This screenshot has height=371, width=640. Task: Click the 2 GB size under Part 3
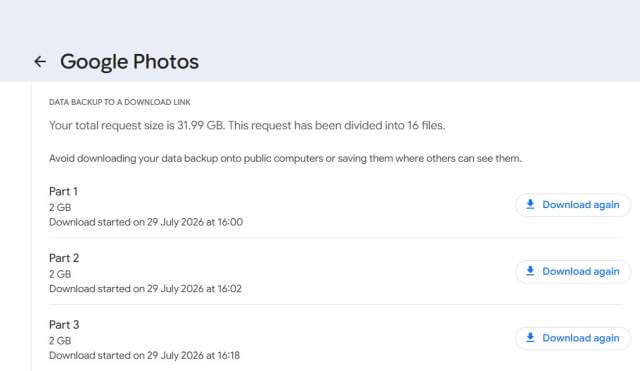point(60,340)
